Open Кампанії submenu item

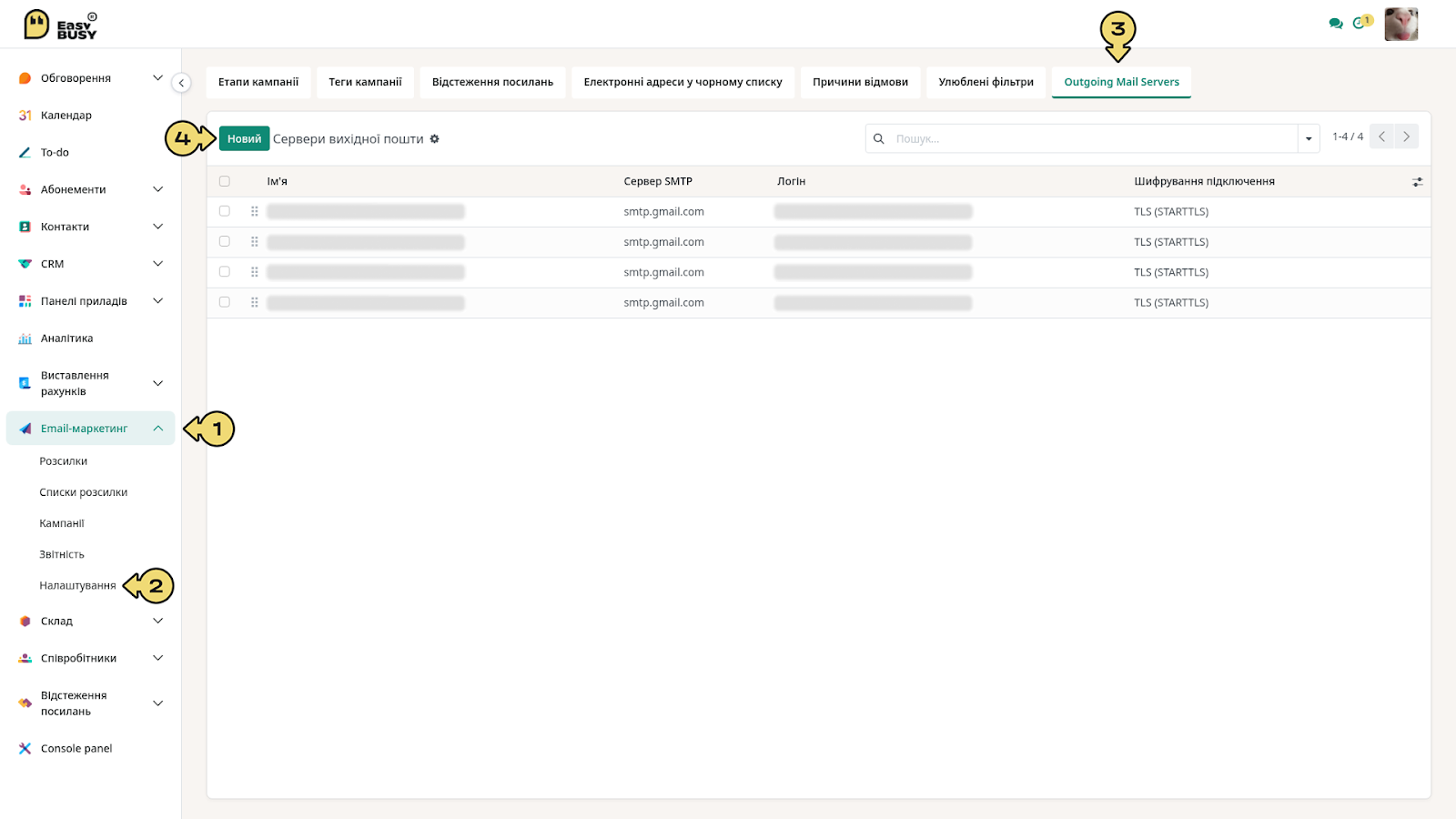pos(62,523)
